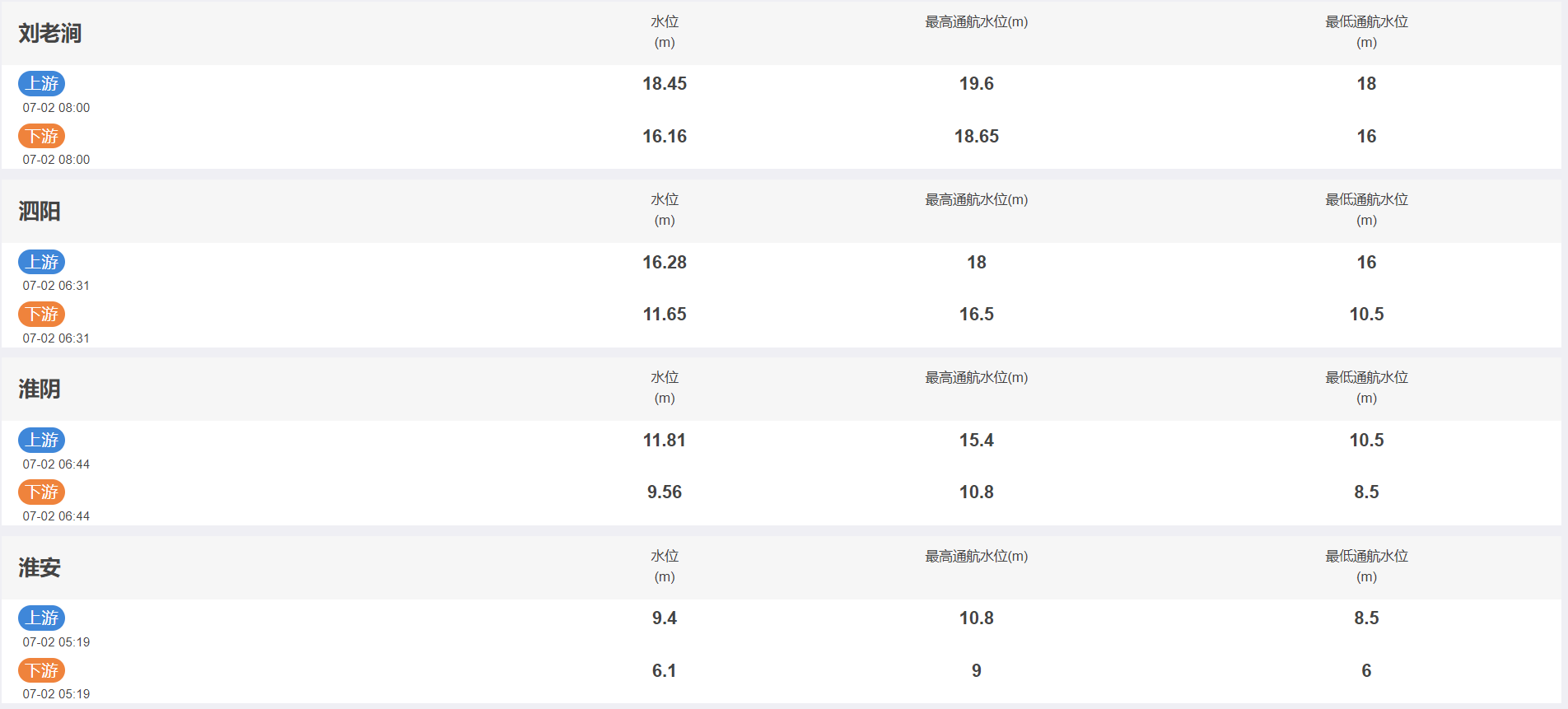1568x709 pixels.
Task: Click the blue 上游 badge under 淮安
Action: click(42, 618)
